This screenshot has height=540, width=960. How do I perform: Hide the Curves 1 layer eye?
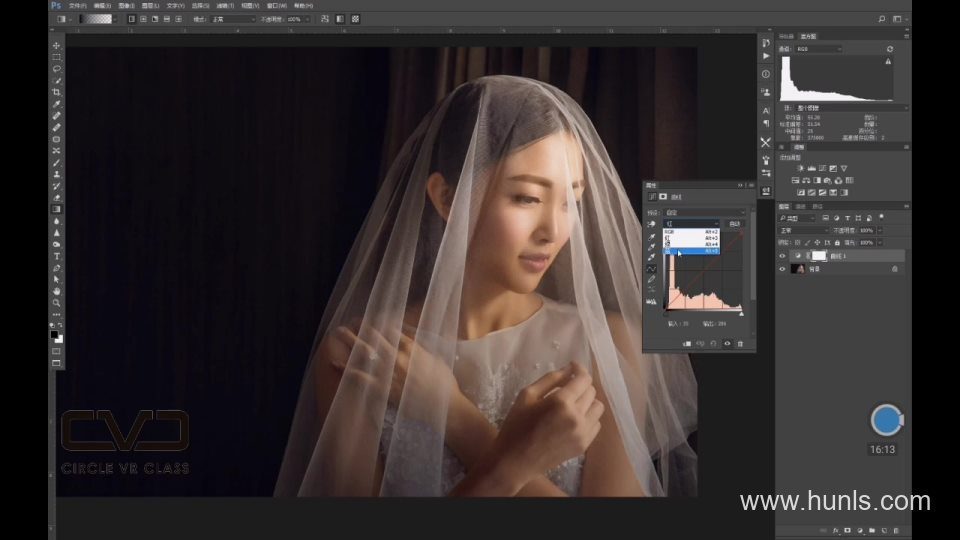point(783,256)
